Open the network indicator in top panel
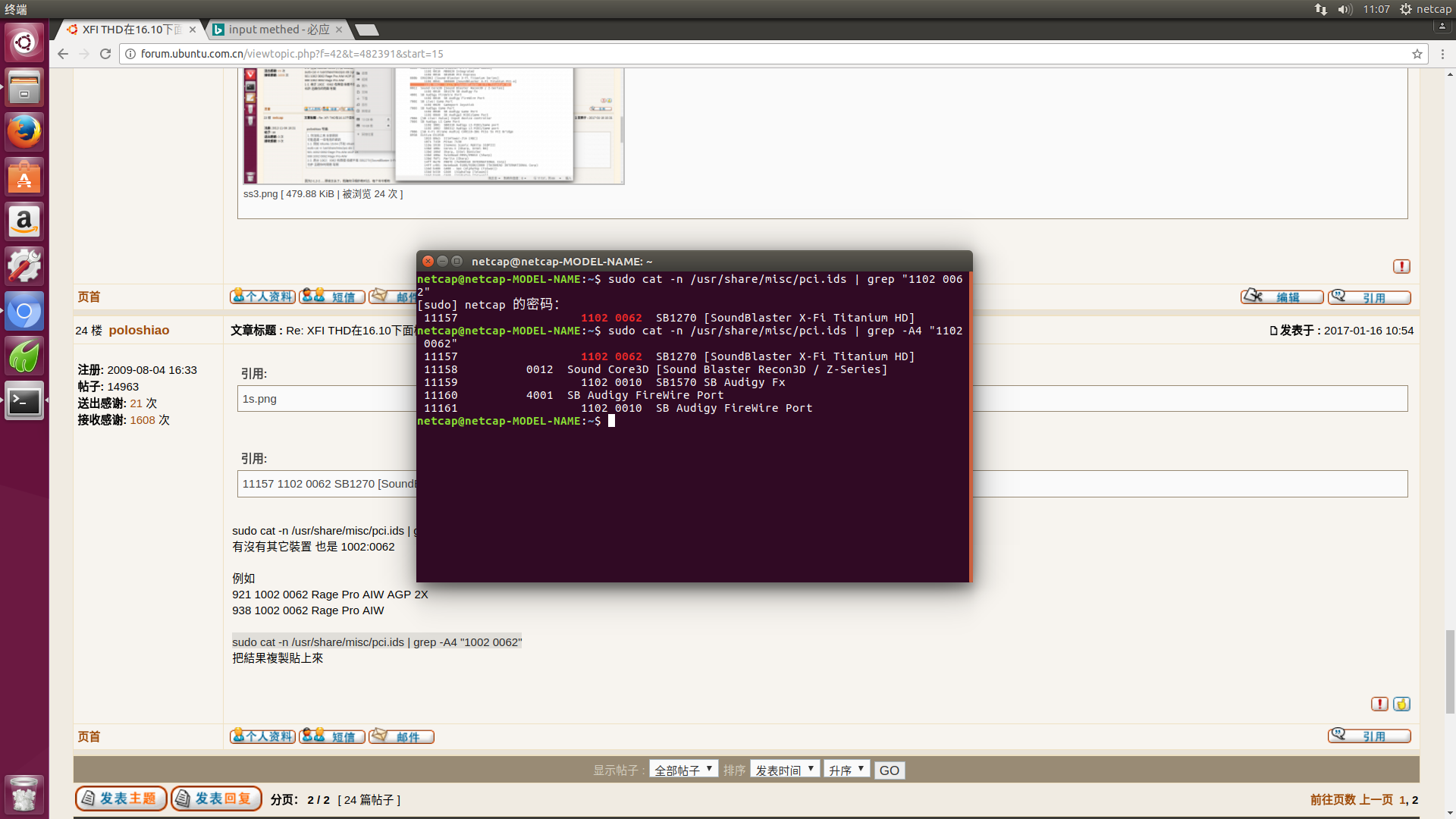This screenshot has height=819, width=1456. 1321,9
